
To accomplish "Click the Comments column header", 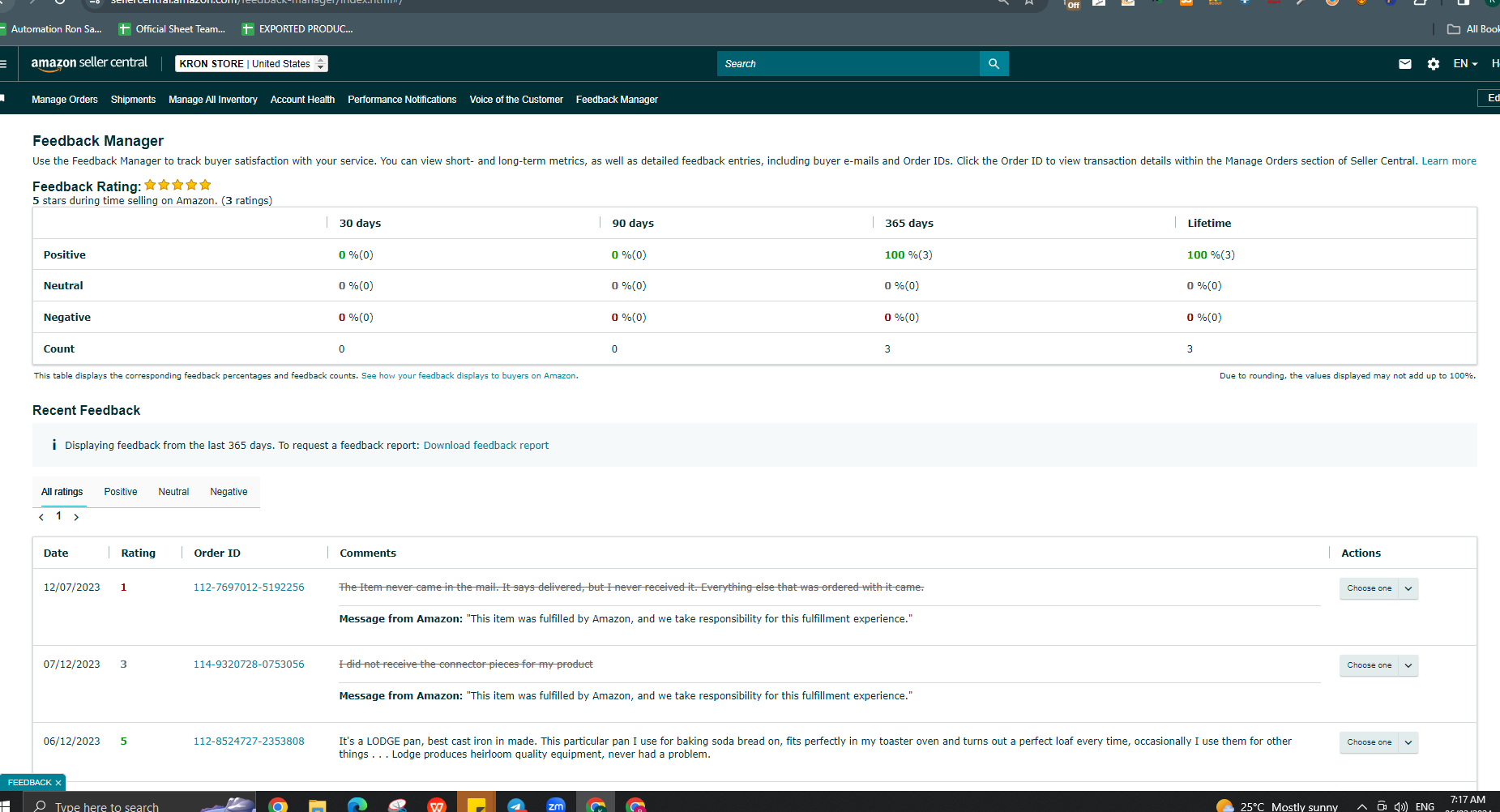I will (x=368, y=553).
